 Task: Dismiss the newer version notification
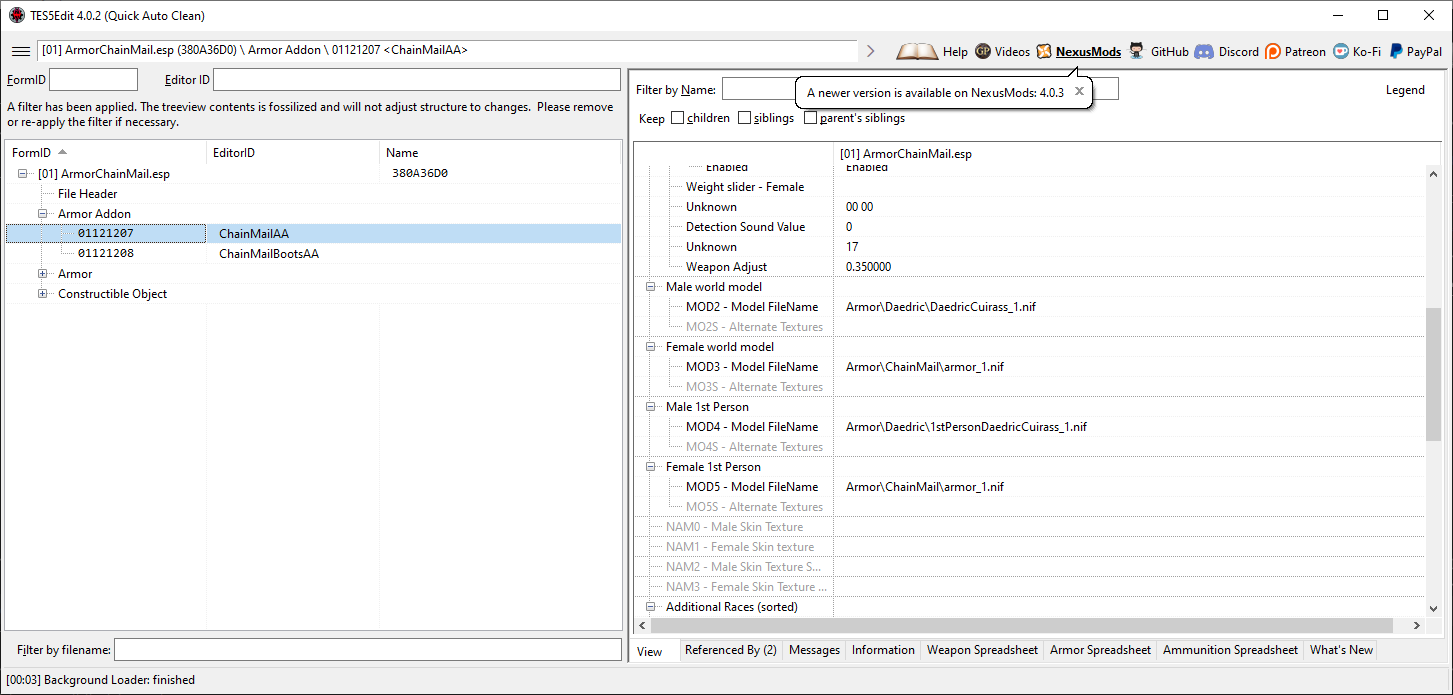coord(1079,91)
